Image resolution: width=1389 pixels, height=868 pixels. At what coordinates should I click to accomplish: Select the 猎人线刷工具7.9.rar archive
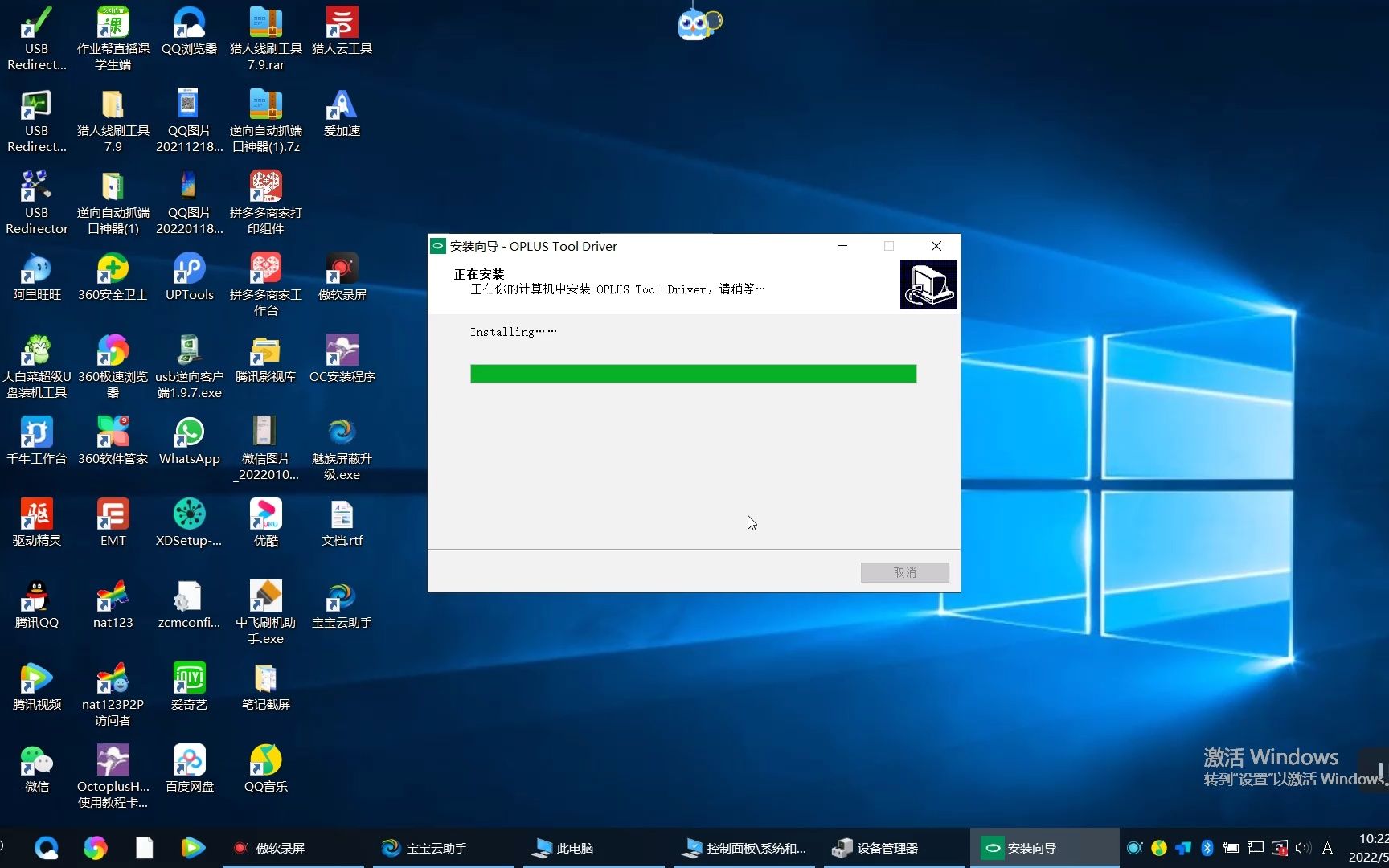click(x=265, y=39)
